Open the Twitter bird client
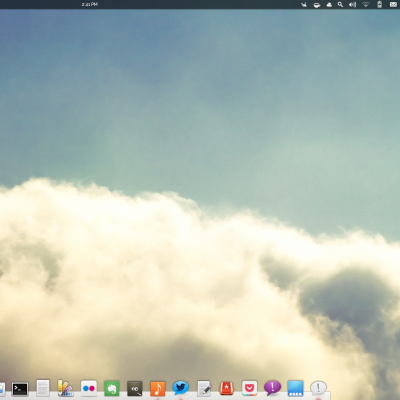 [x=181, y=388]
